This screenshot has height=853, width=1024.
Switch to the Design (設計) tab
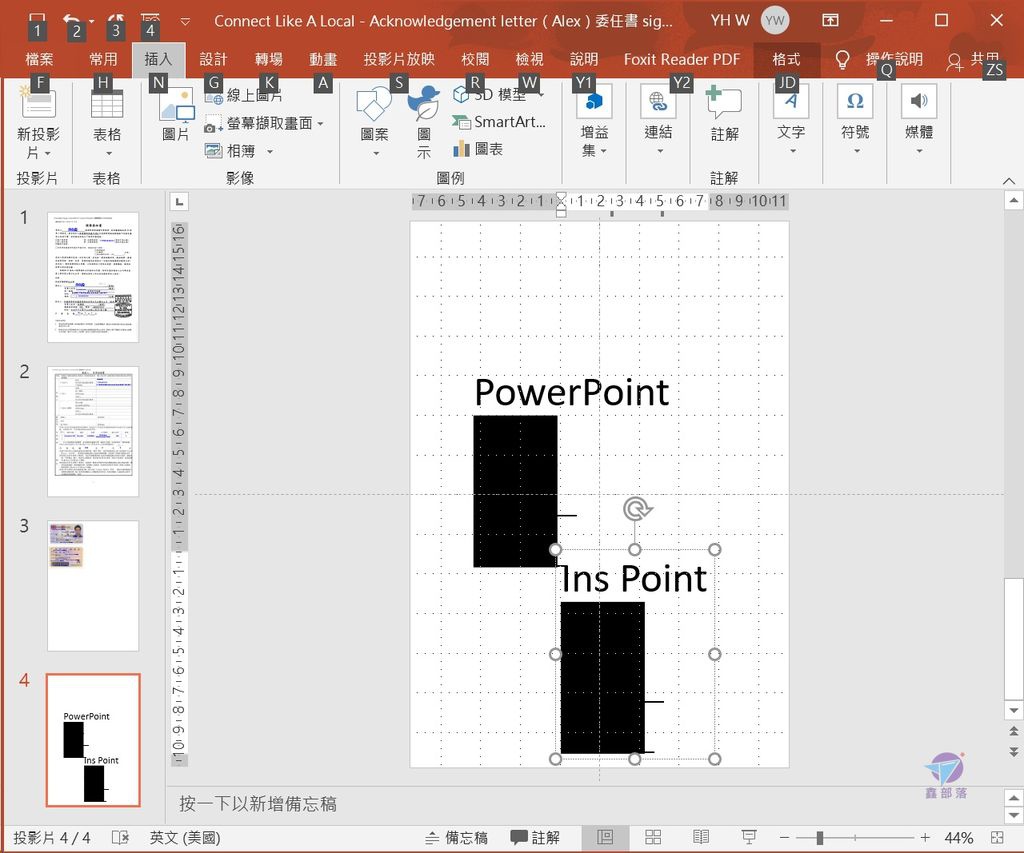(213, 59)
